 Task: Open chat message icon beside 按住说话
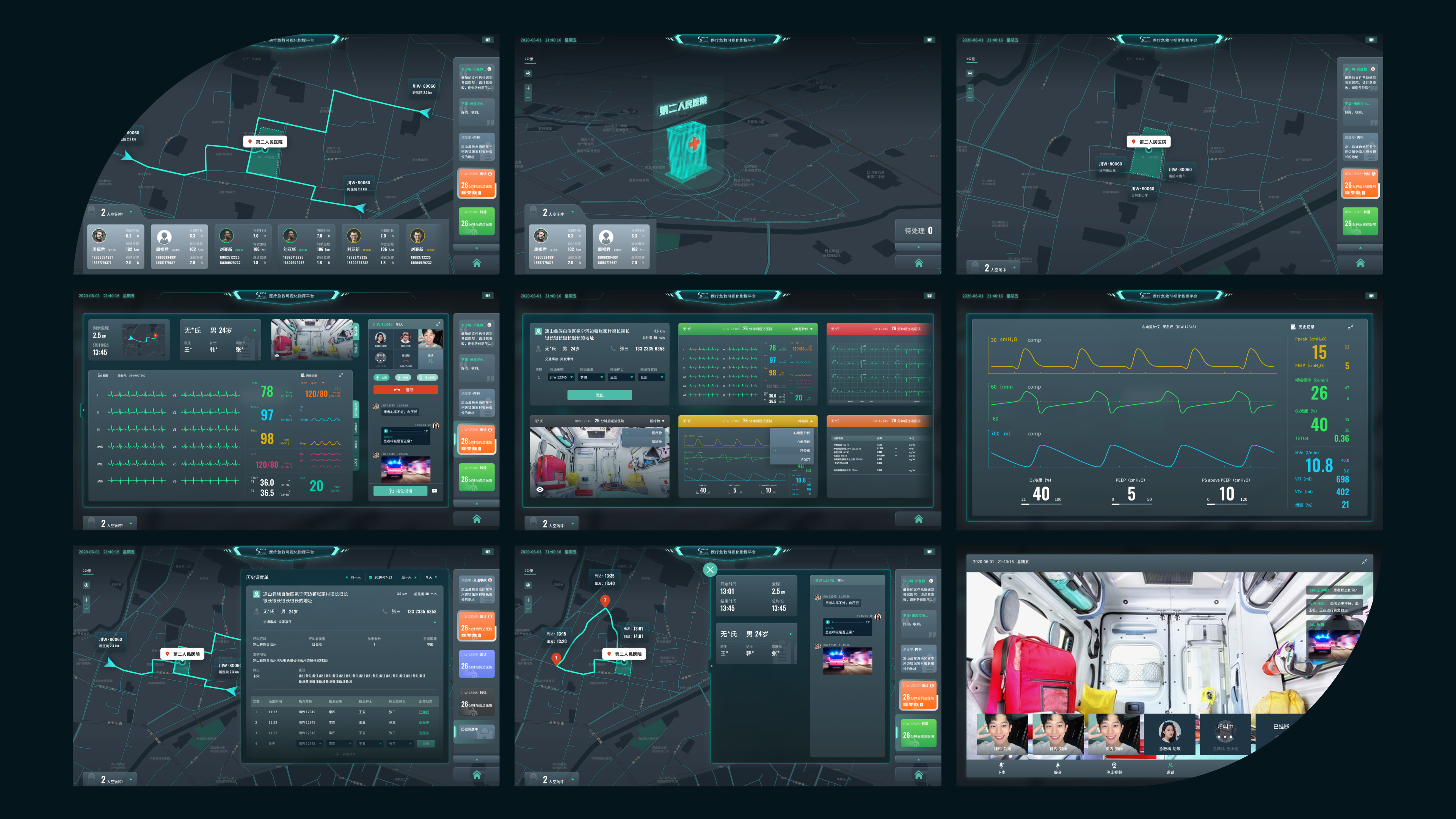coord(434,491)
